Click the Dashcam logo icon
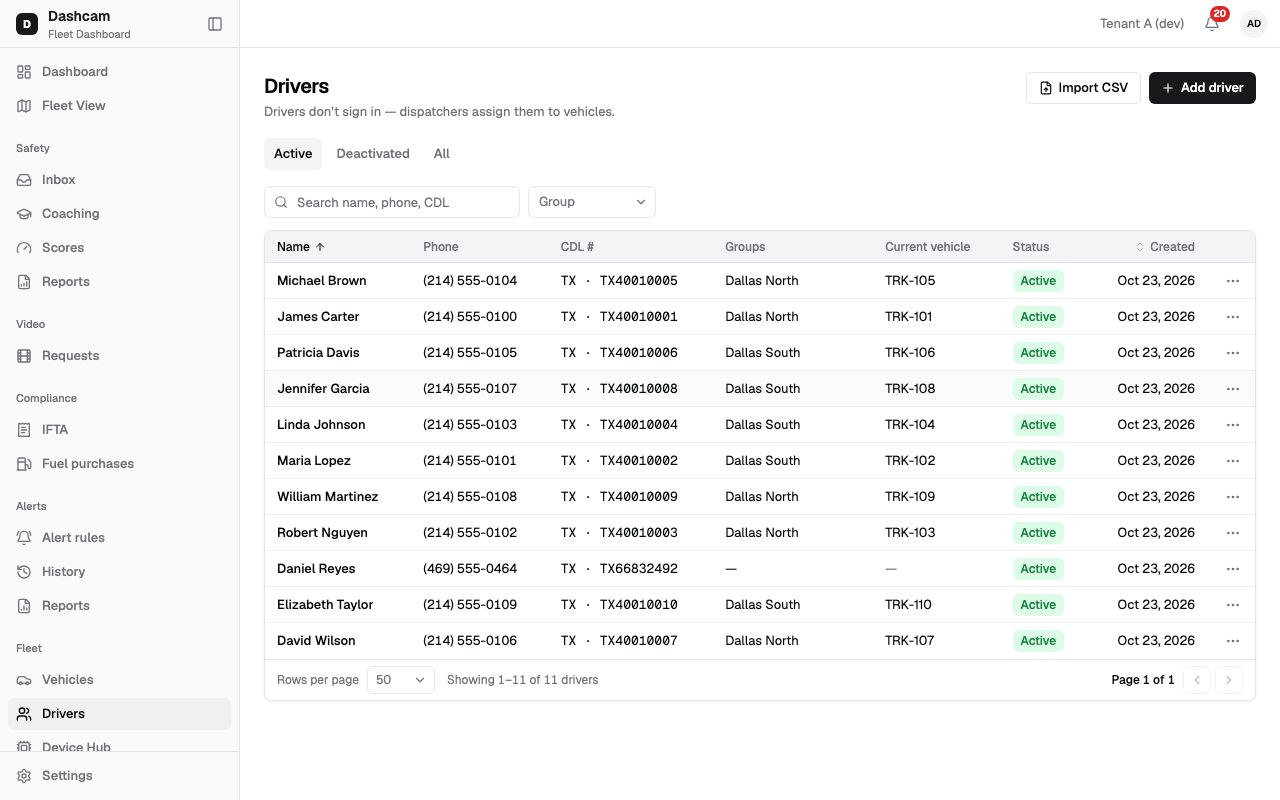 click(x=27, y=24)
